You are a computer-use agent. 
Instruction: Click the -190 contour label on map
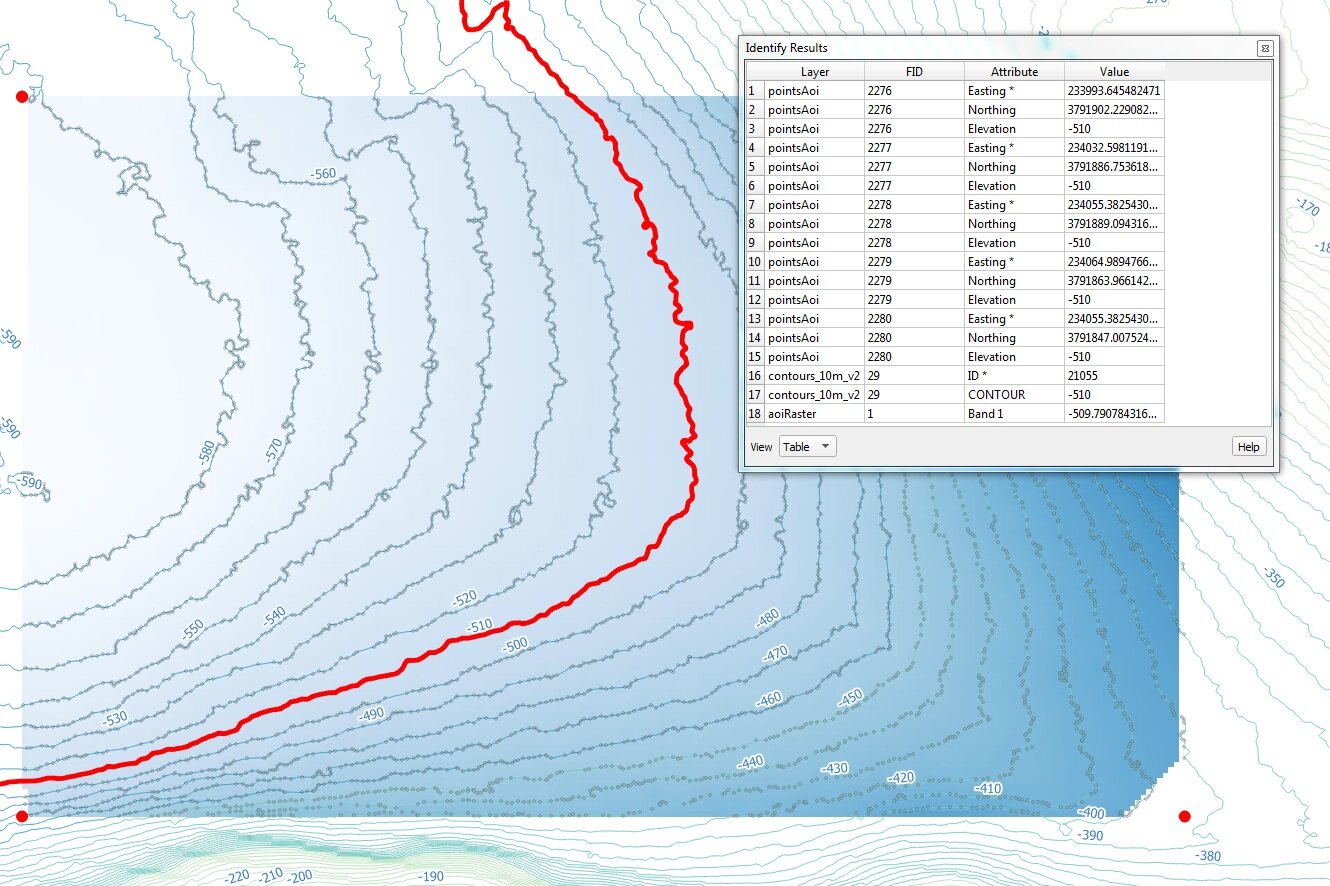(x=431, y=877)
